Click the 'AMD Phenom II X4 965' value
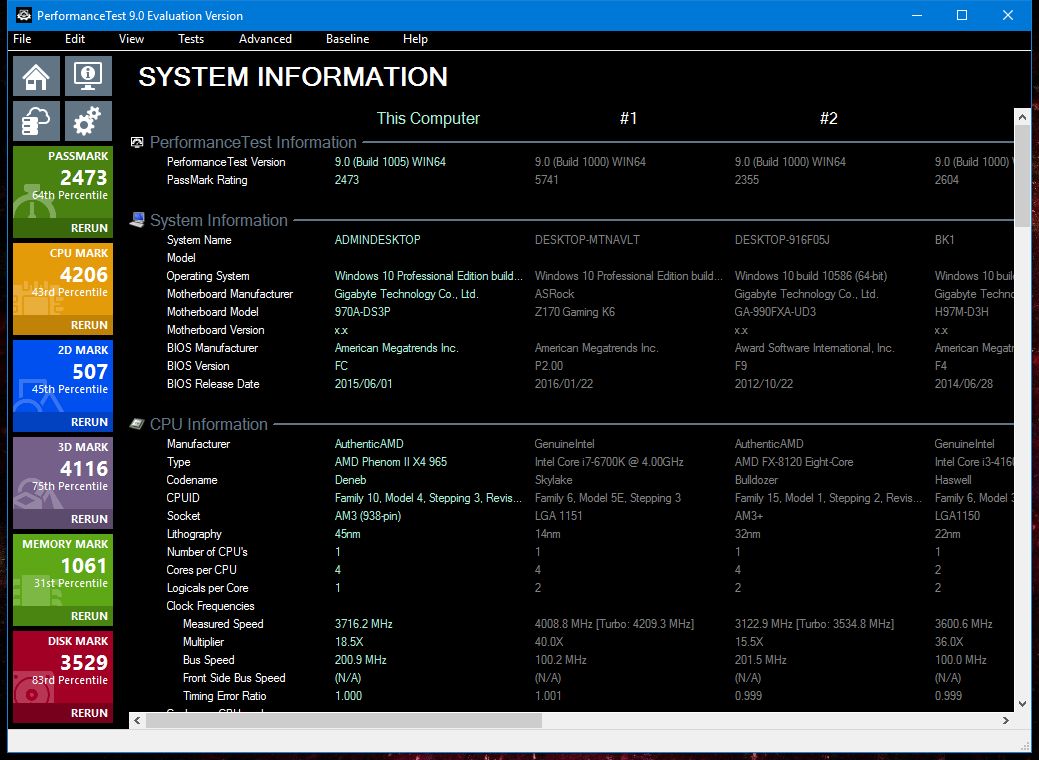Viewport: 1039px width, 760px height. pyautogui.click(x=391, y=462)
